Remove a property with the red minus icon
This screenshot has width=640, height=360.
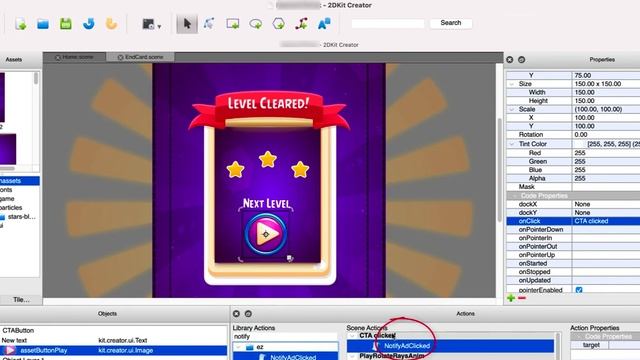pos(522,298)
